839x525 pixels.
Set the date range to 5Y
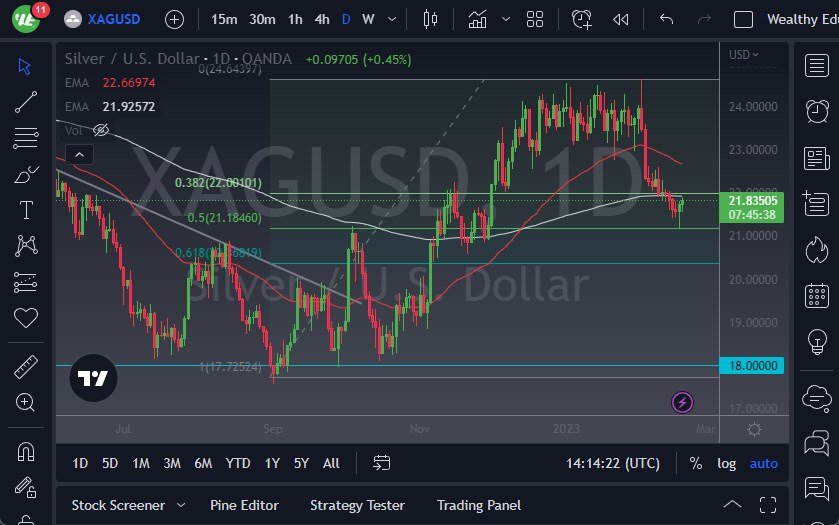301,463
